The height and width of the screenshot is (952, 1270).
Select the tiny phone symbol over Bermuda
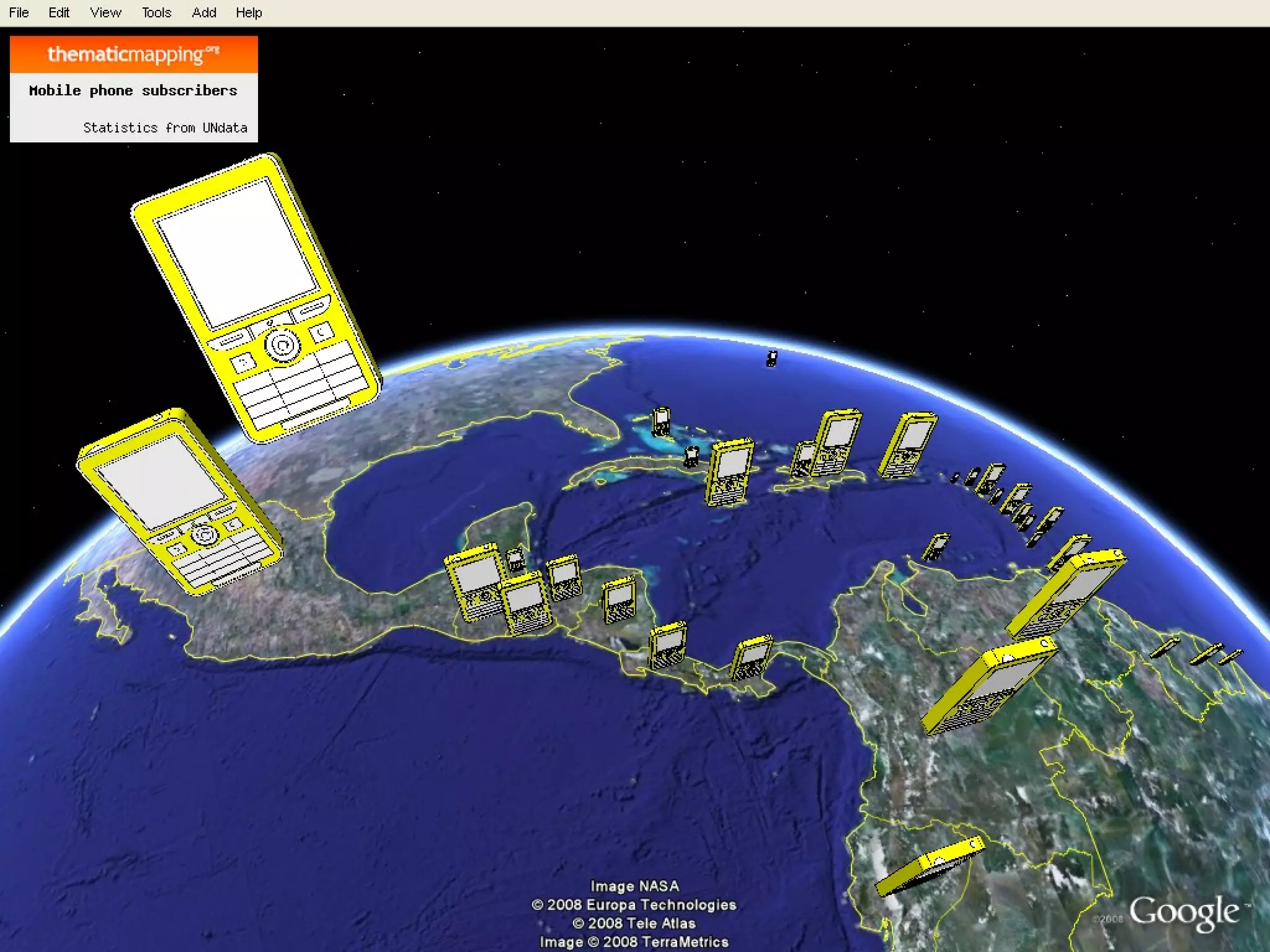[771, 358]
